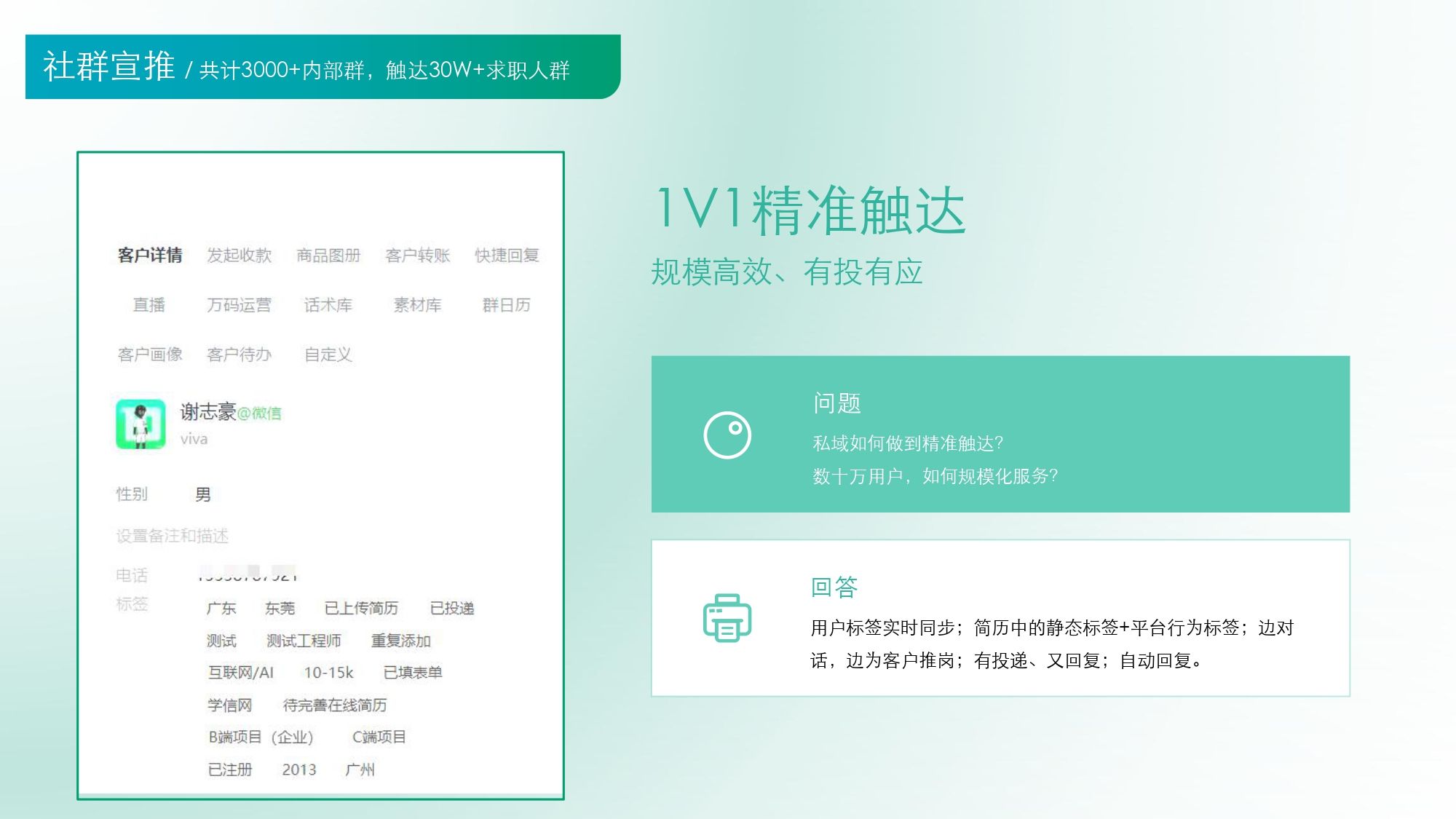Click the 谢志豪 profile avatar
The height and width of the screenshot is (819, 1456).
[x=141, y=424]
